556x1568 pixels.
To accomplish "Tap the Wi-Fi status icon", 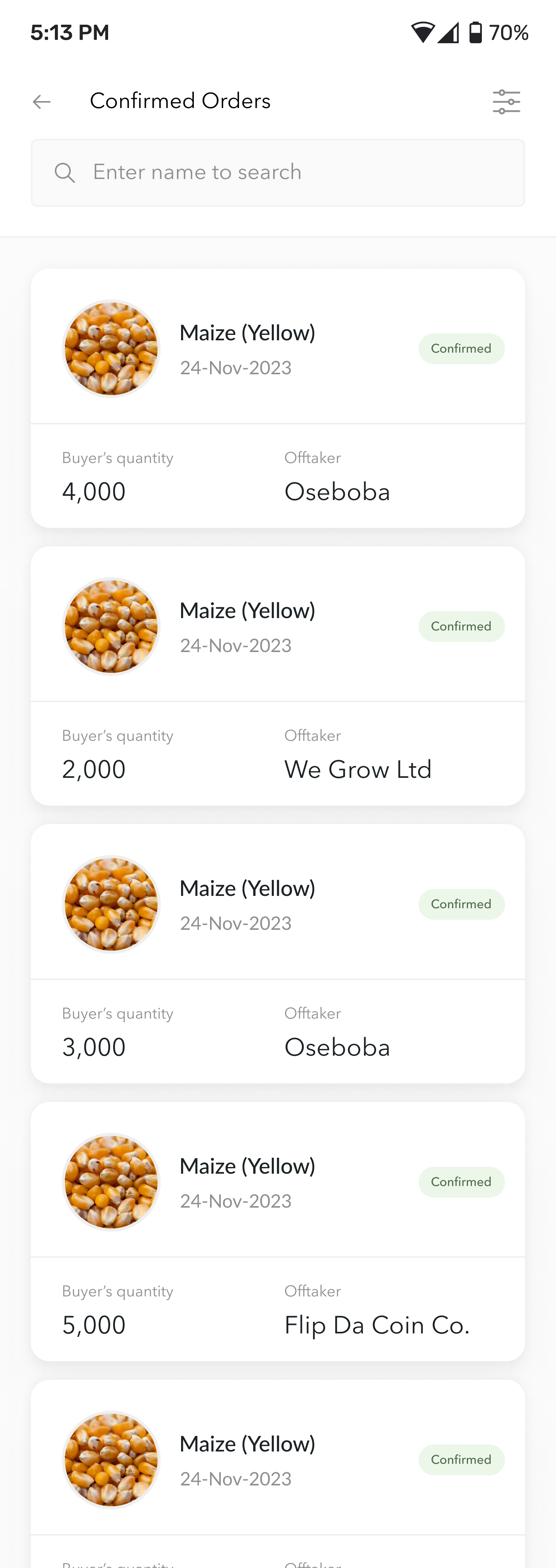I will click(x=423, y=32).
